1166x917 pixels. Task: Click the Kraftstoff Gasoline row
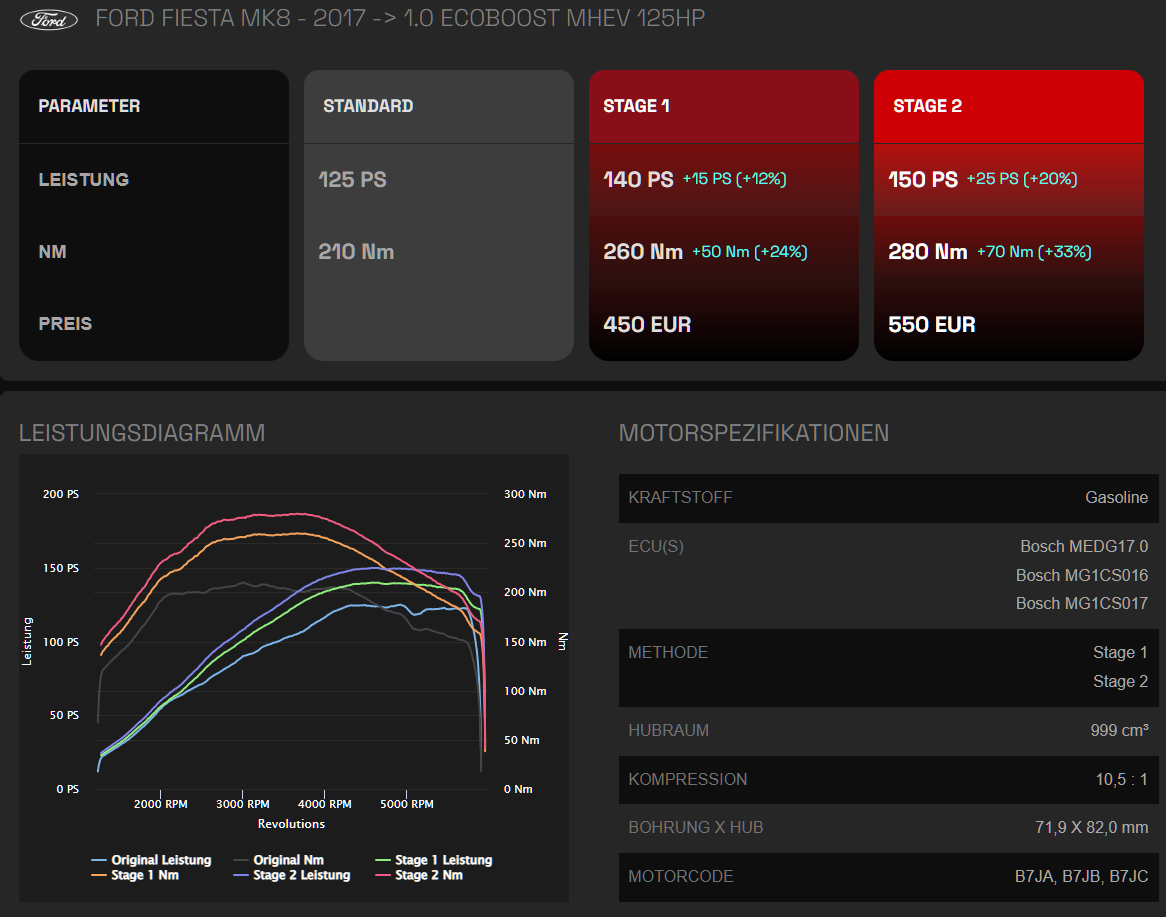(x=889, y=498)
